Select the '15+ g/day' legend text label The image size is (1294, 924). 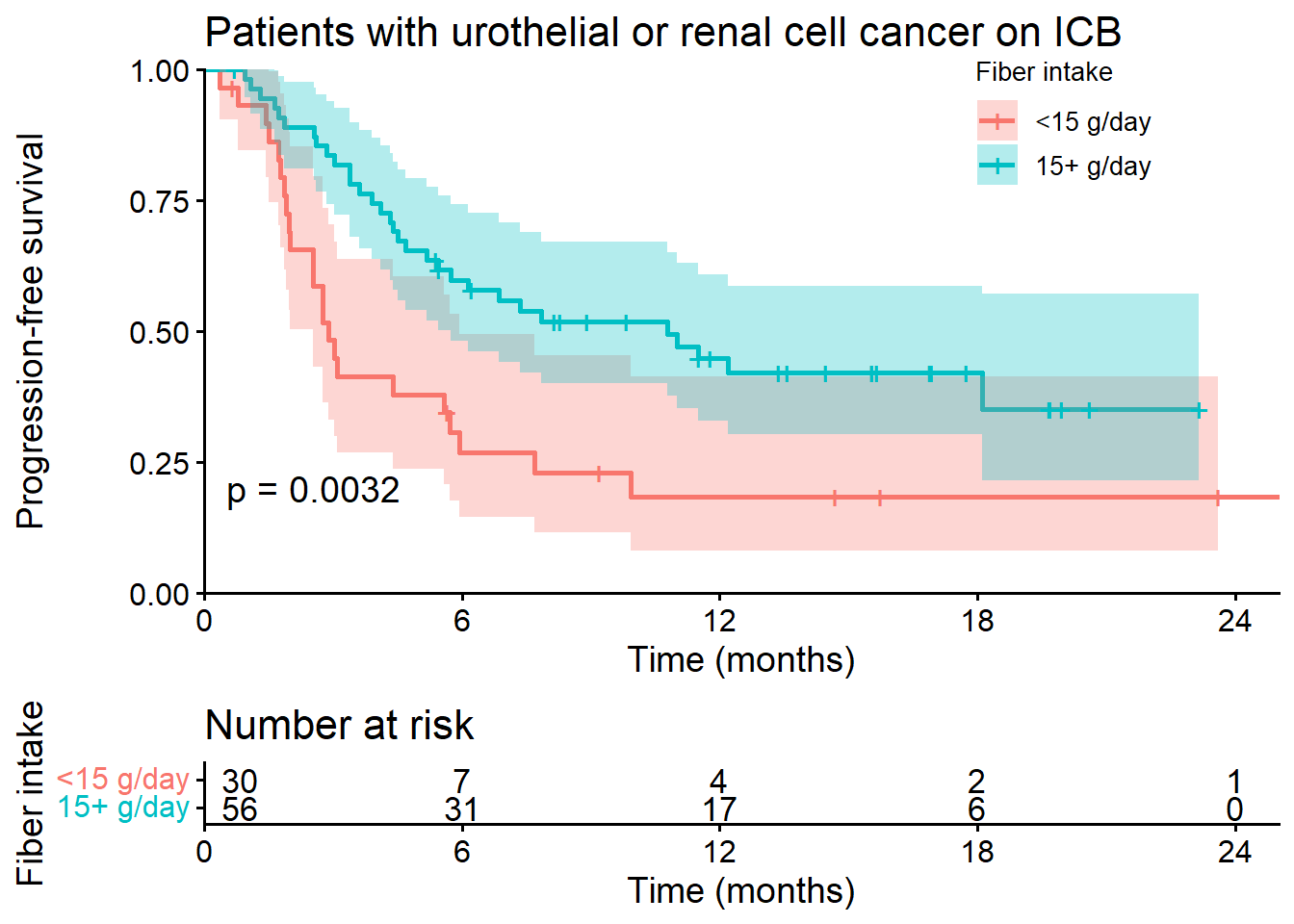tap(1093, 167)
